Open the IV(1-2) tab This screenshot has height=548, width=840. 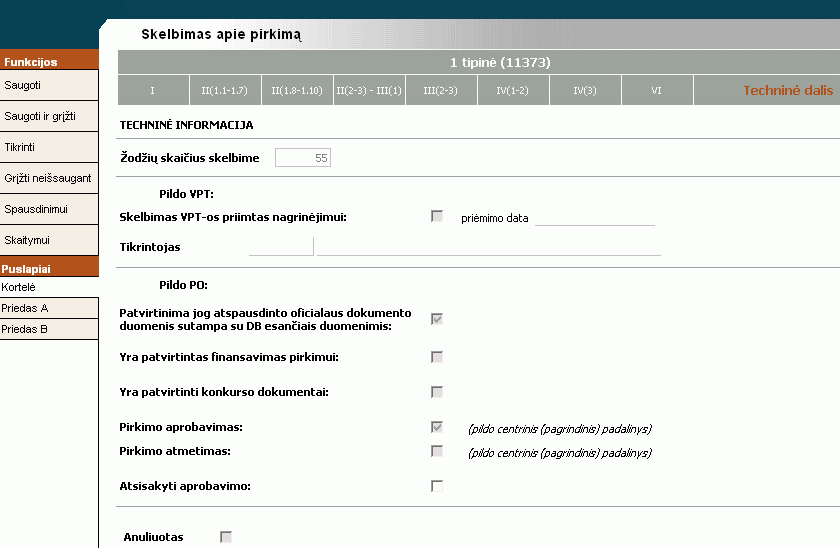coord(513,90)
